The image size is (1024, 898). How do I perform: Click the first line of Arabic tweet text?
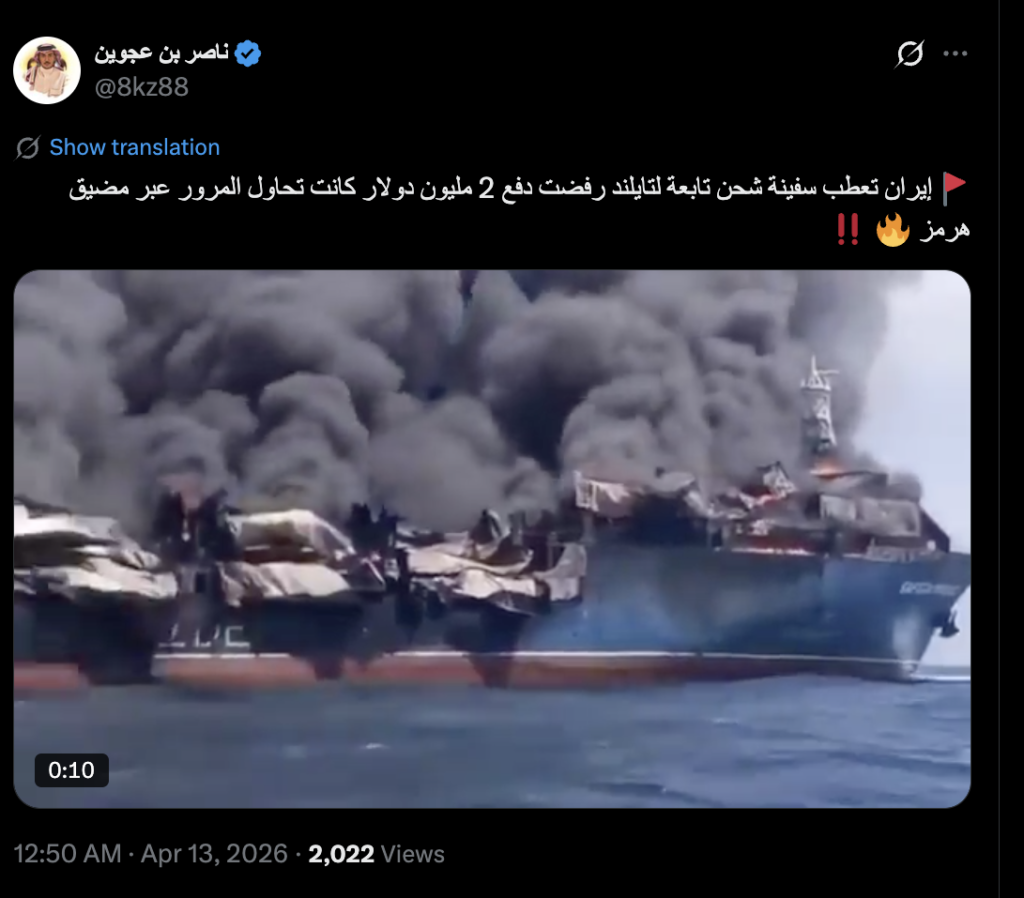500,188
